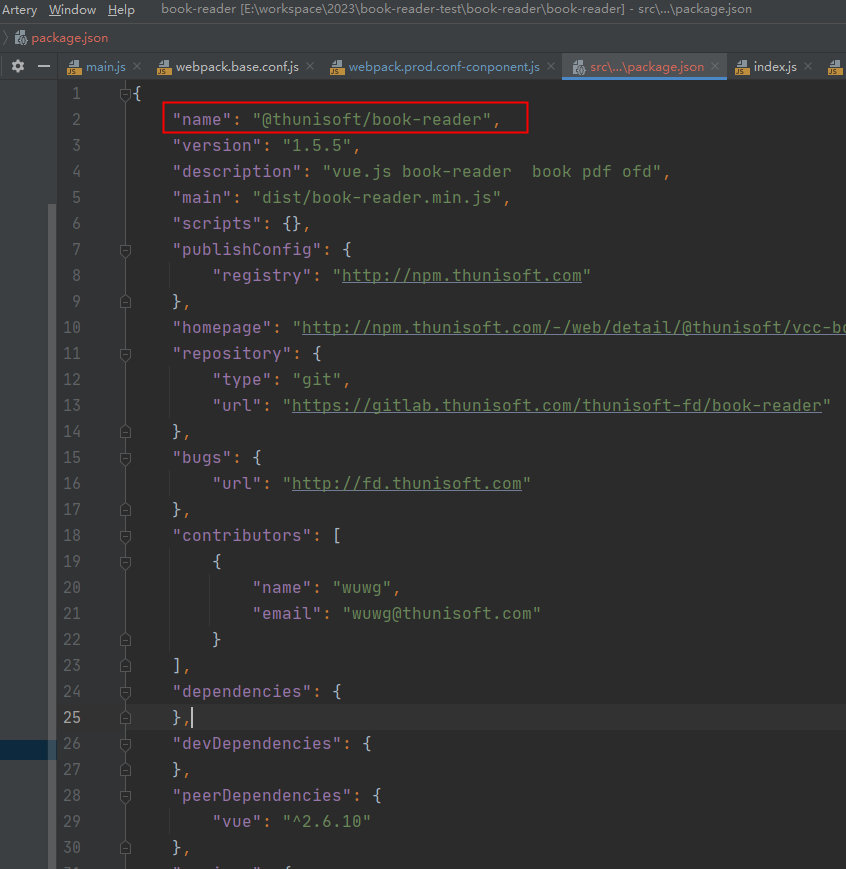This screenshot has height=869, width=846.
Task: Switch to the webpack.base.conf.js tab
Action: point(236,67)
